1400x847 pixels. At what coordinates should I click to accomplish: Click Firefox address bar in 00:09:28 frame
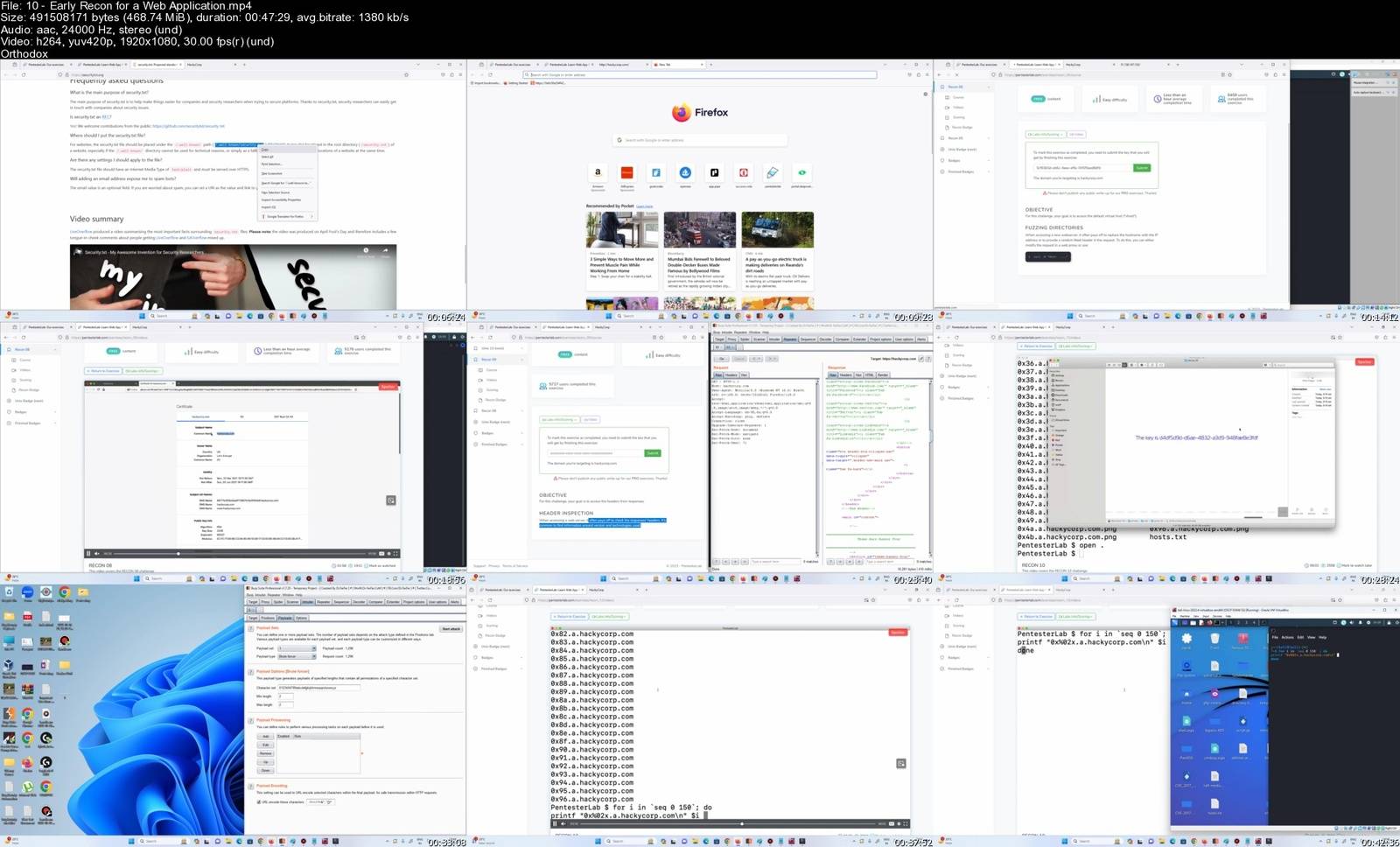tap(699, 75)
